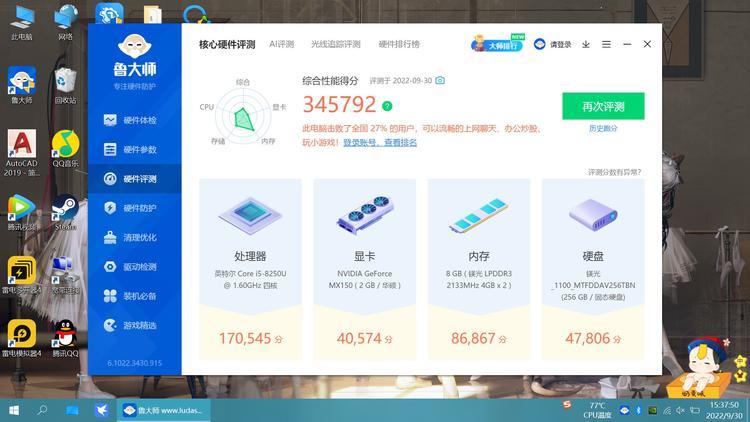Click the 登录账号, 查看排名 link
Viewport: 750px width, 422px height.
click(380, 143)
